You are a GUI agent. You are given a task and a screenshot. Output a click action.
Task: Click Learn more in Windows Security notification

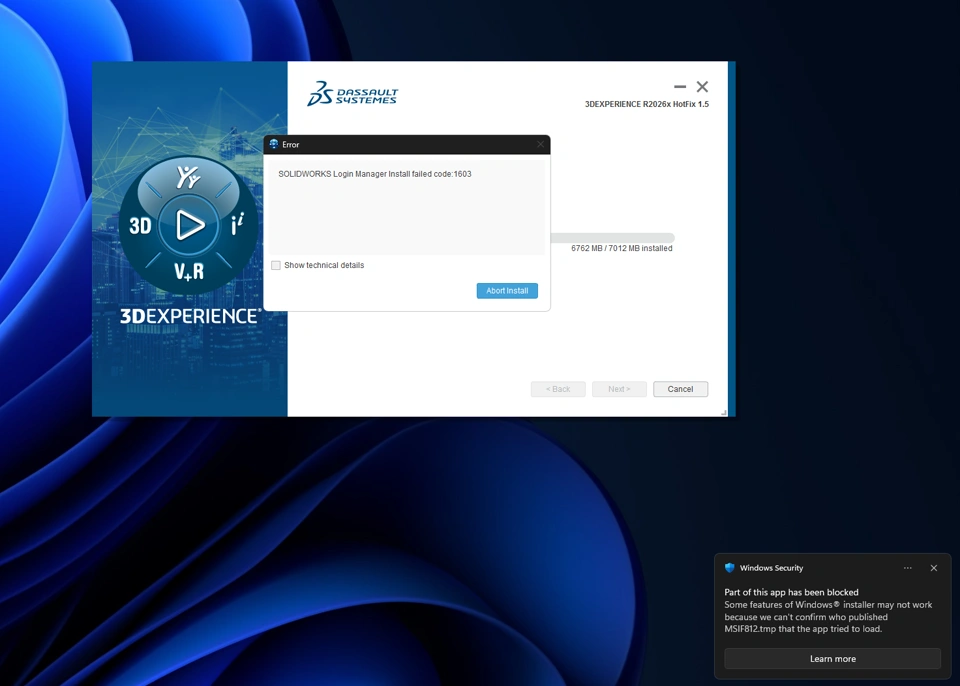pos(833,658)
